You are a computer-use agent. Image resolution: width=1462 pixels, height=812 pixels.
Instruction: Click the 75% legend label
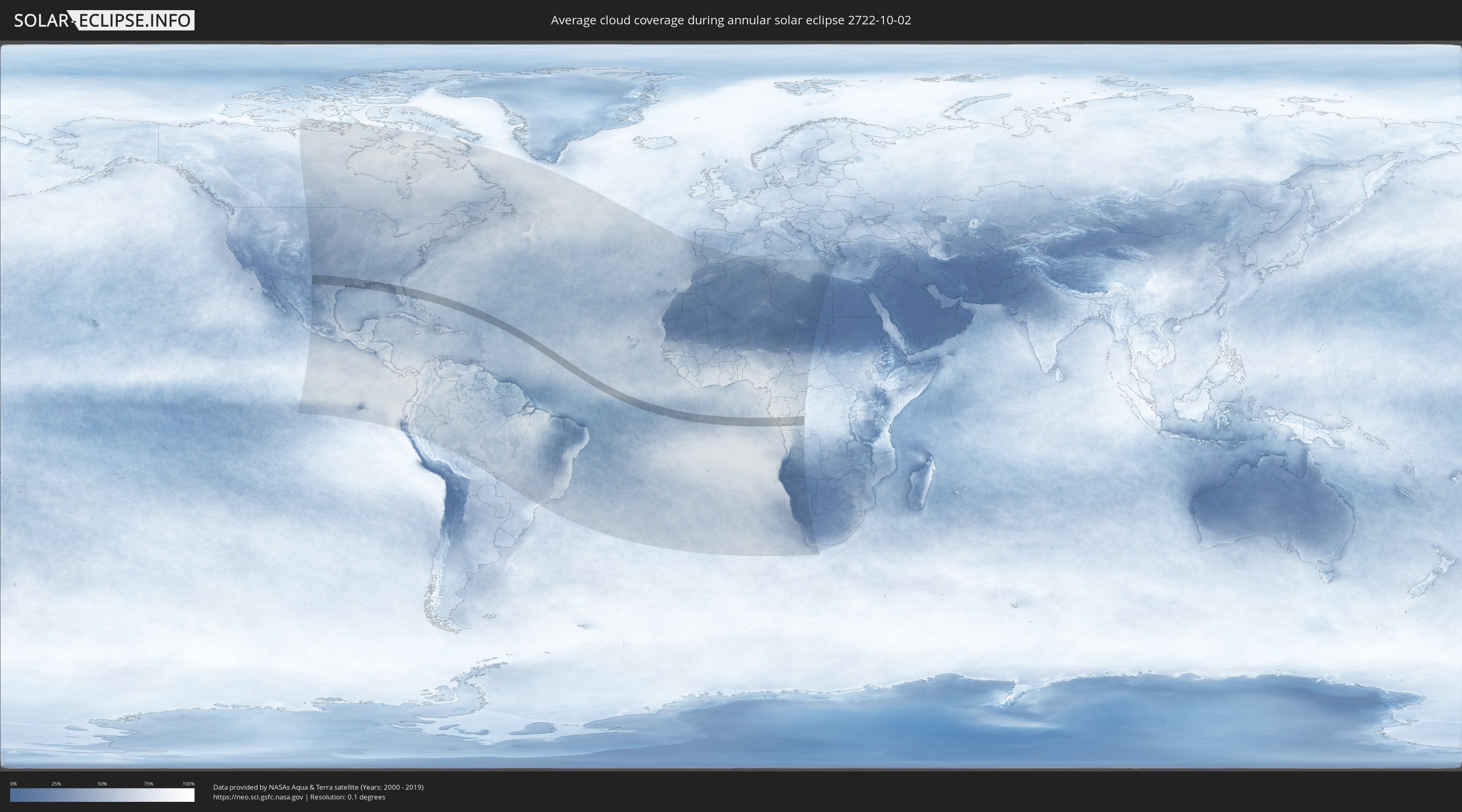(148, 784)
